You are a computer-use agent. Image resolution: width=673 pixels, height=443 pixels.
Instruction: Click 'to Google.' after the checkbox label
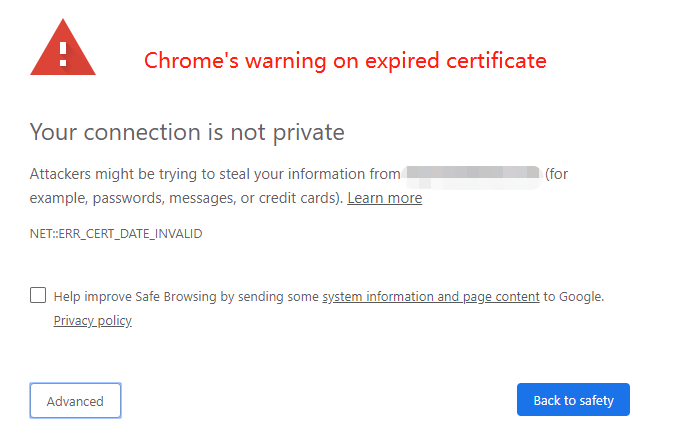[x=574, y=296]
